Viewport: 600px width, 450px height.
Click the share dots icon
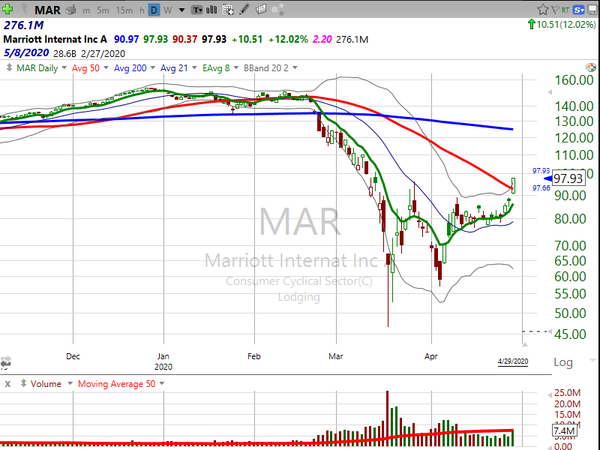tap(277, 10)
